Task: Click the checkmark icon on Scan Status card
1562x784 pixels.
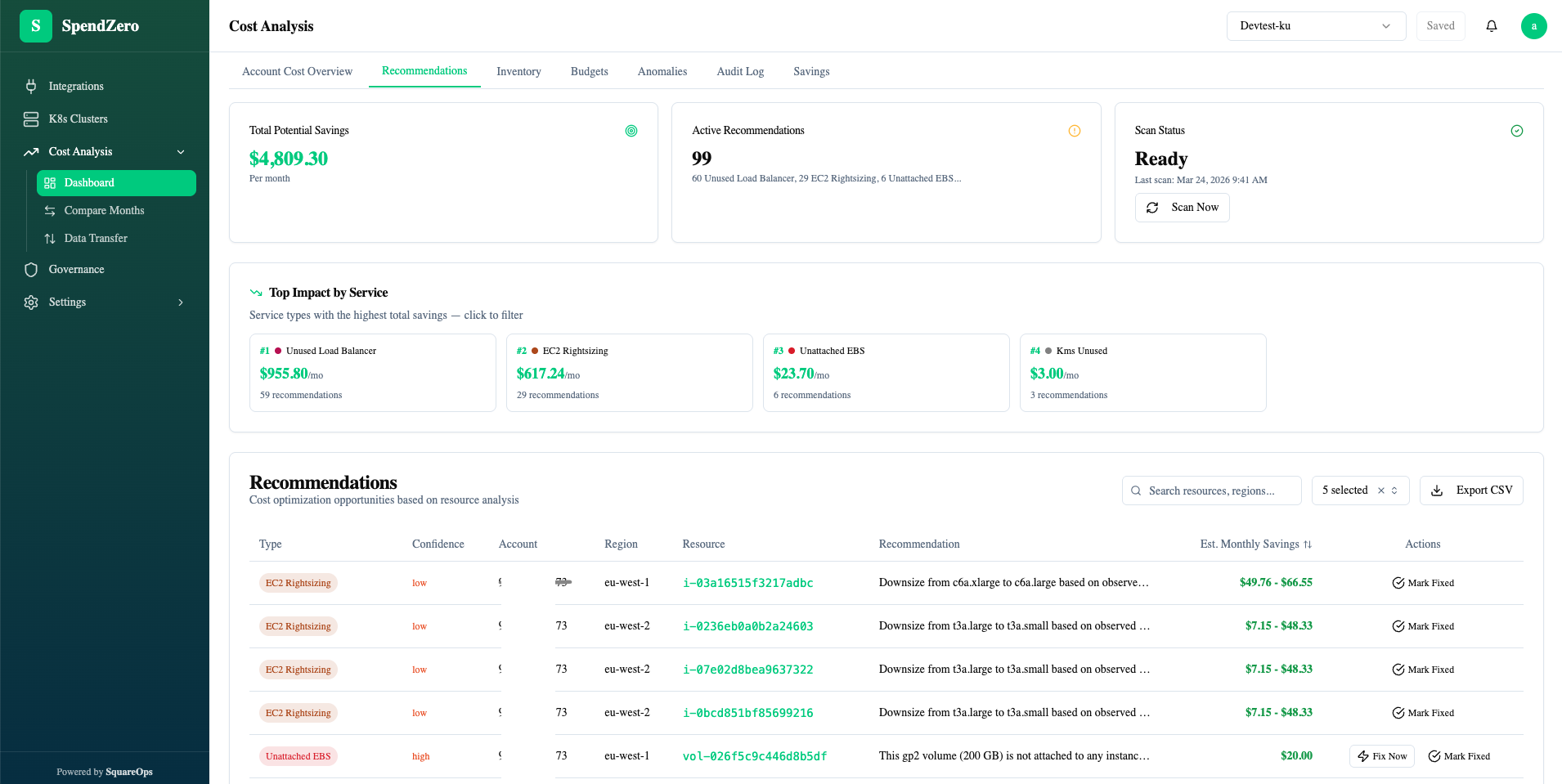Action: pos(1517,130)
